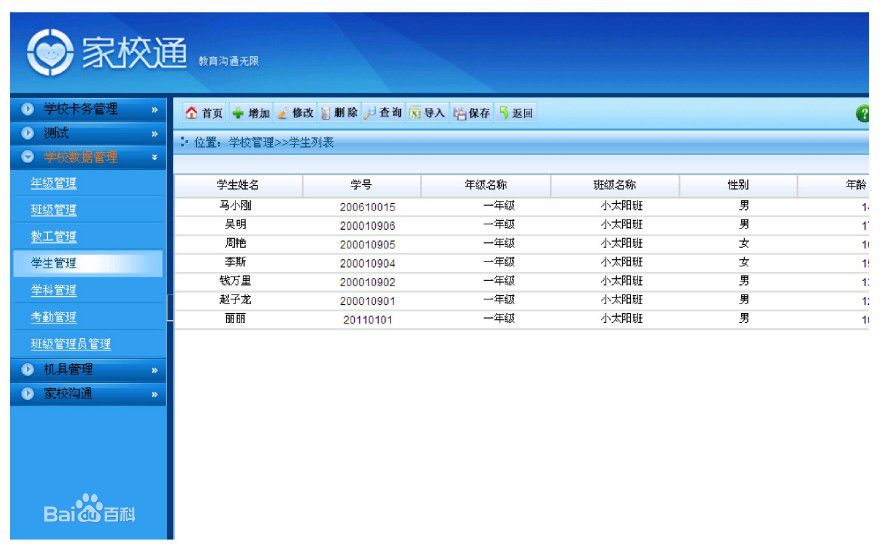Viewport: 896px width, 550px height.
Task: Click the 查询 search toolbar button
Action: [383, 113]
